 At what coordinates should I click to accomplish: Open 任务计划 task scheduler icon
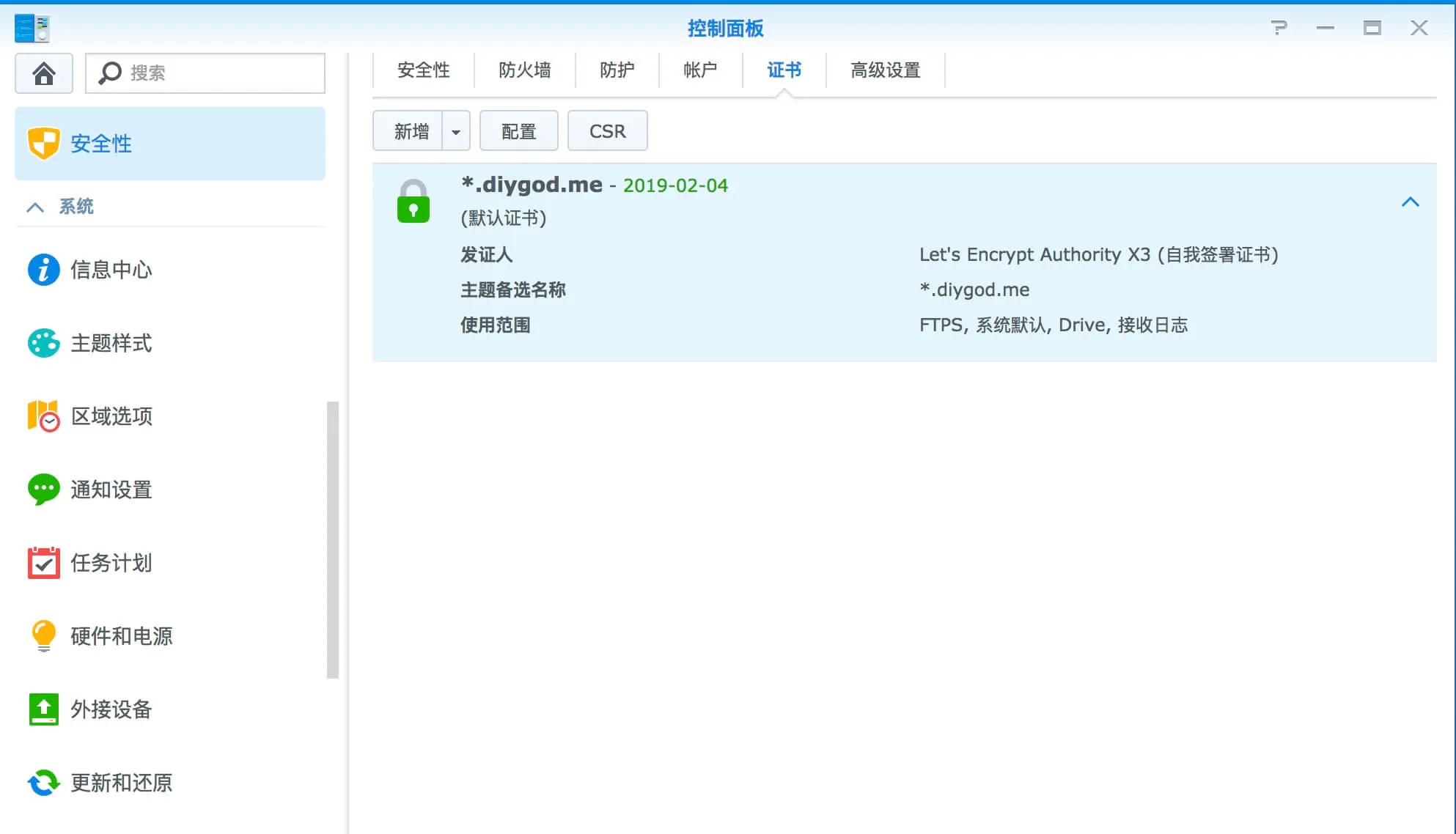(x=43, y=563)
